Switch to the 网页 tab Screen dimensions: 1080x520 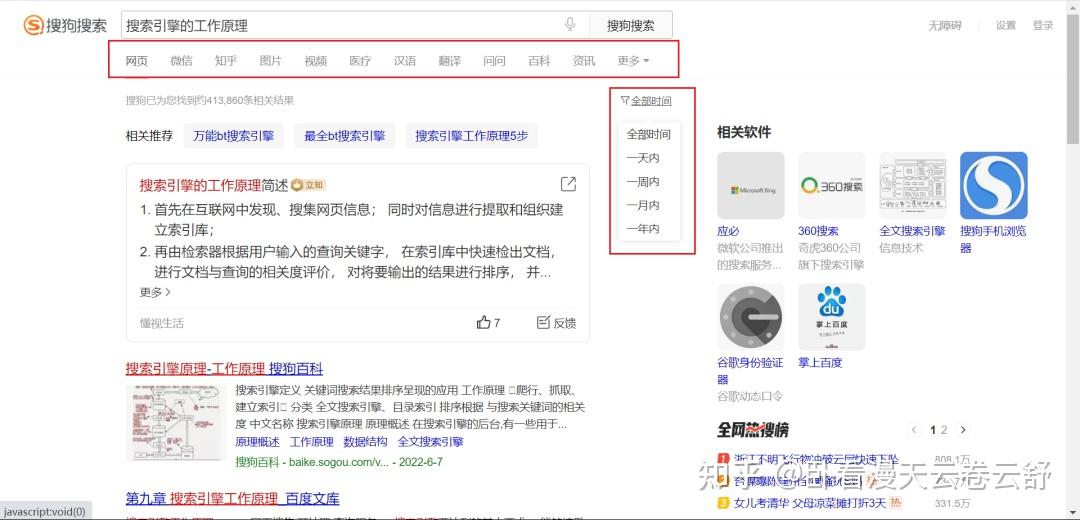point(136,61)
